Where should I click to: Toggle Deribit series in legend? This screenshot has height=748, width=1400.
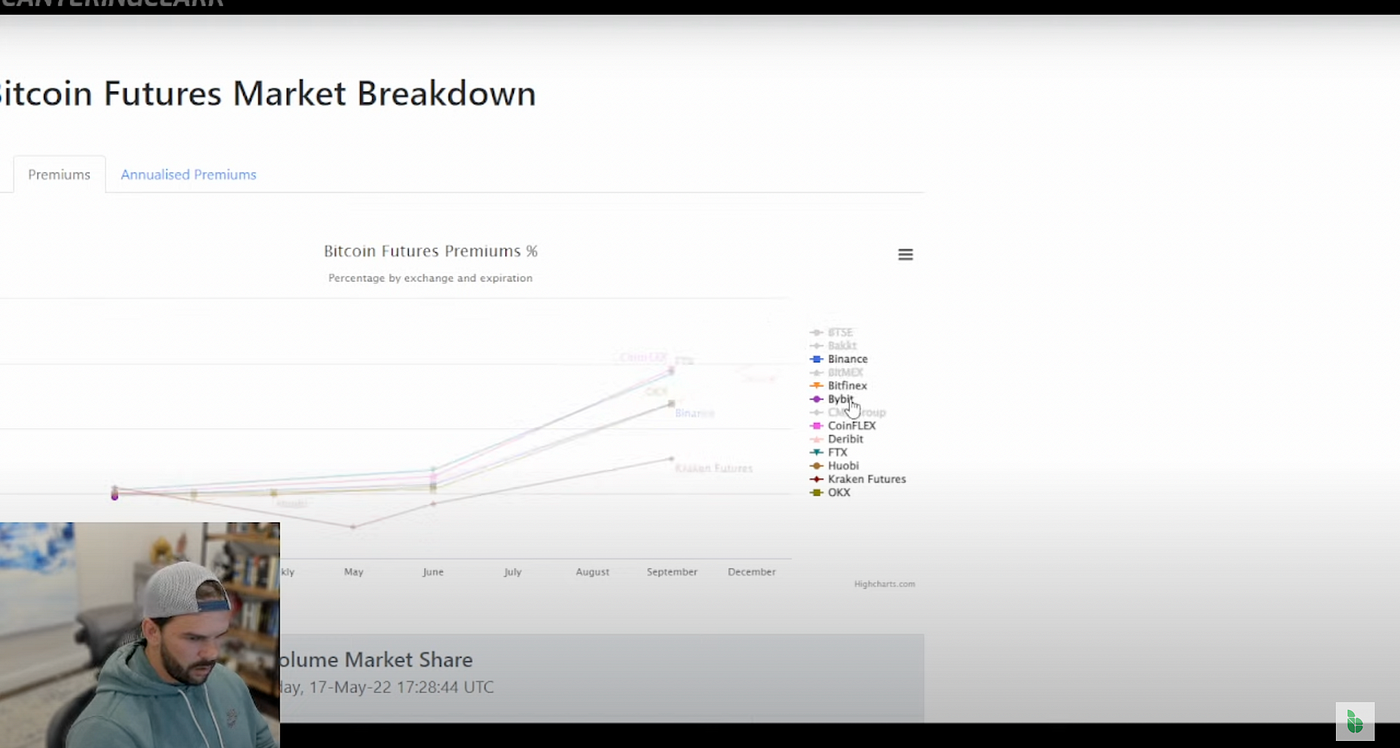[x=837, y=439]
